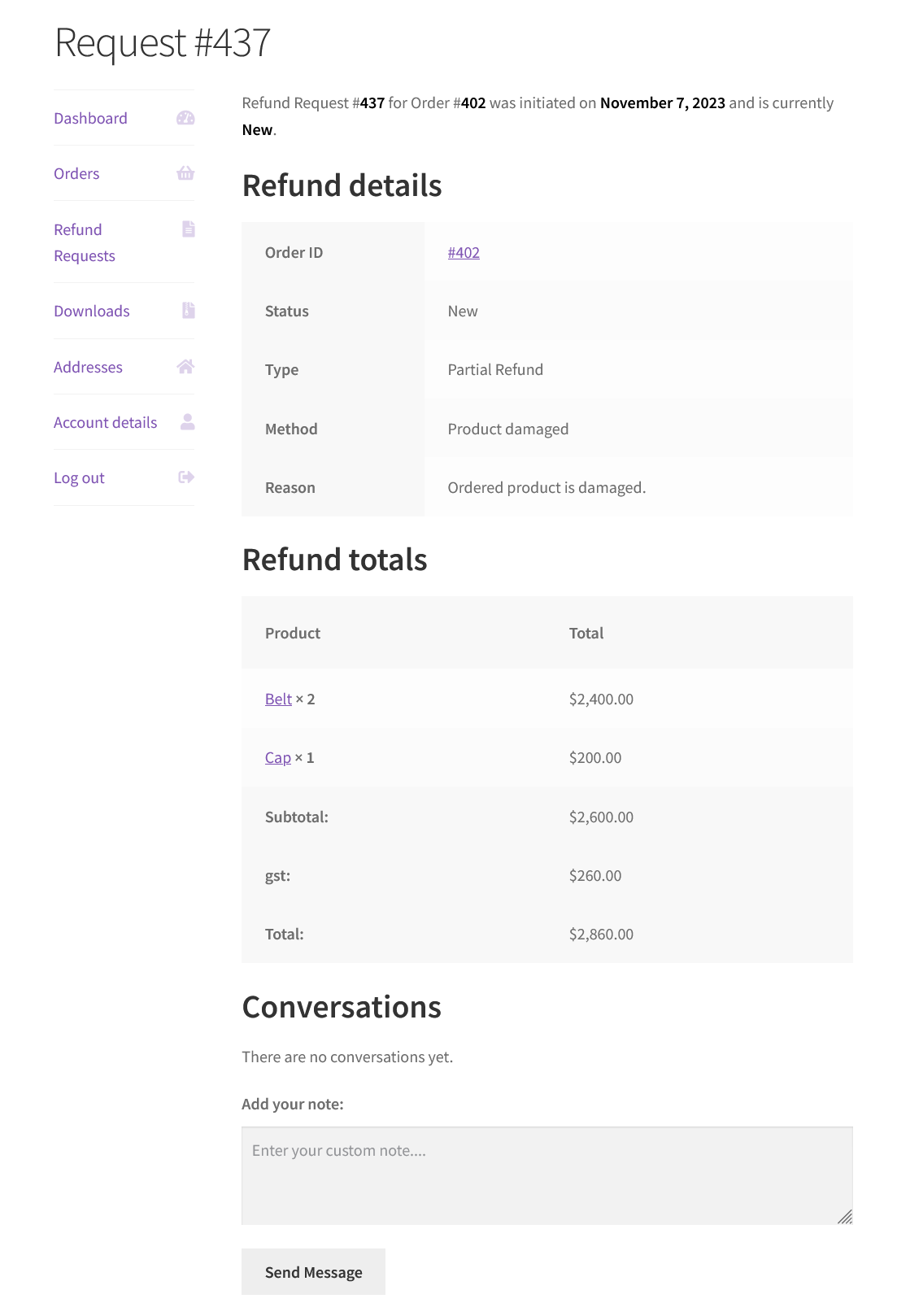Image resolution: width=897 pixels, height=1316 pixels.
Task: Select the Addresses home icon
Action: click(x=185, y=367)
